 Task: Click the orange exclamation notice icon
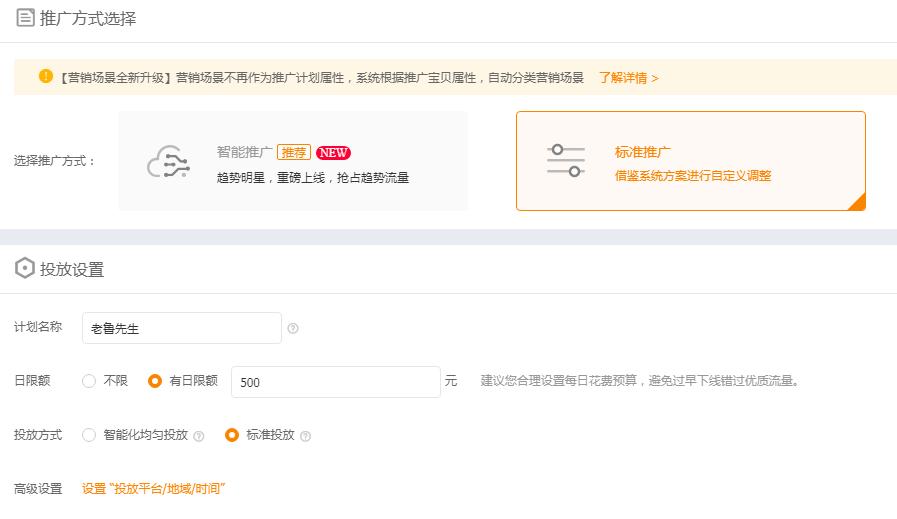tap(46, 76)
